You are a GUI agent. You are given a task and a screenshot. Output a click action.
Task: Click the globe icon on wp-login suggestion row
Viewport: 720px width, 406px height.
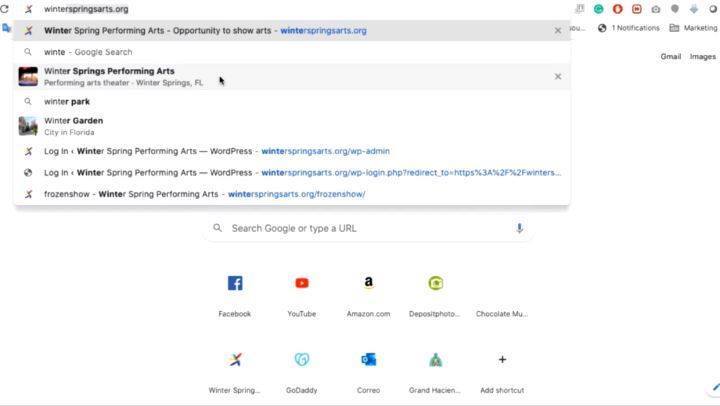pyautogui.click(x=28, y=173)
